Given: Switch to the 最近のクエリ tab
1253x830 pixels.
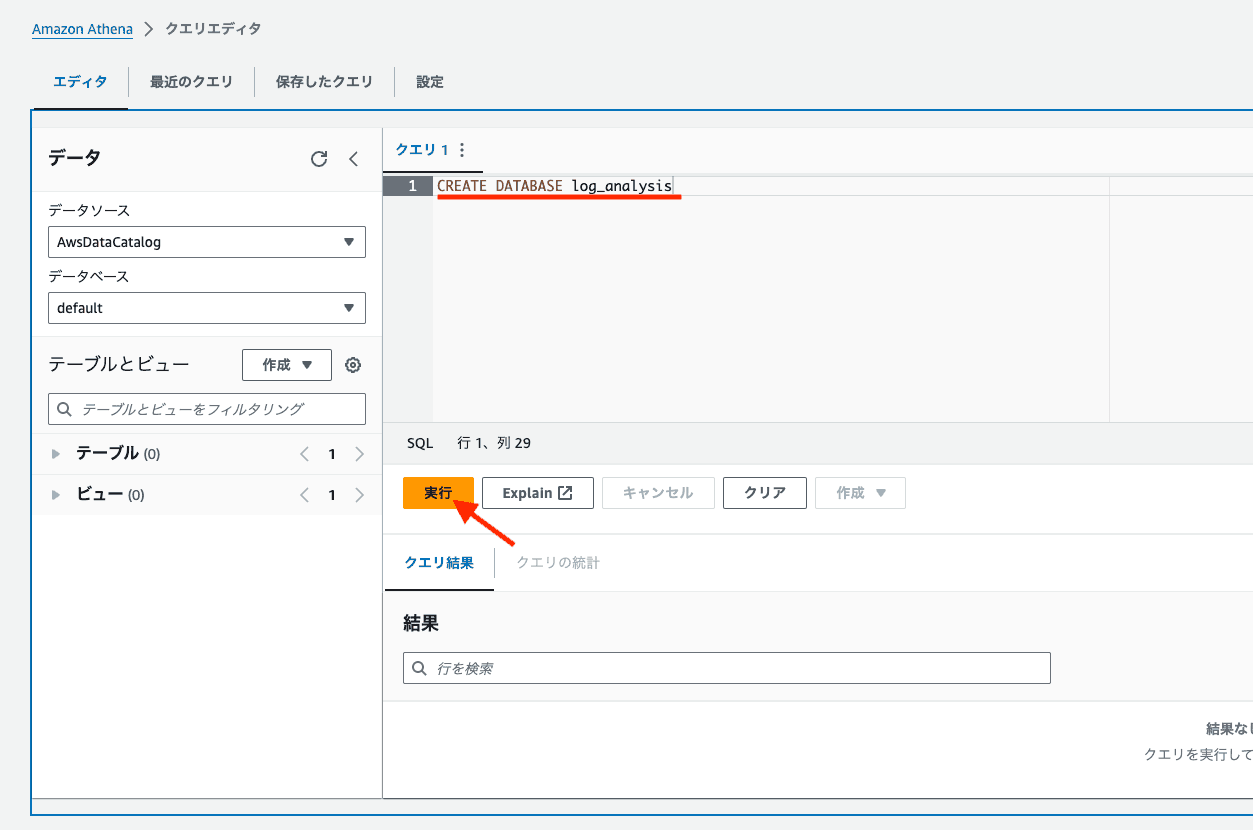Looking at the screenshot, I should (191, 82).
